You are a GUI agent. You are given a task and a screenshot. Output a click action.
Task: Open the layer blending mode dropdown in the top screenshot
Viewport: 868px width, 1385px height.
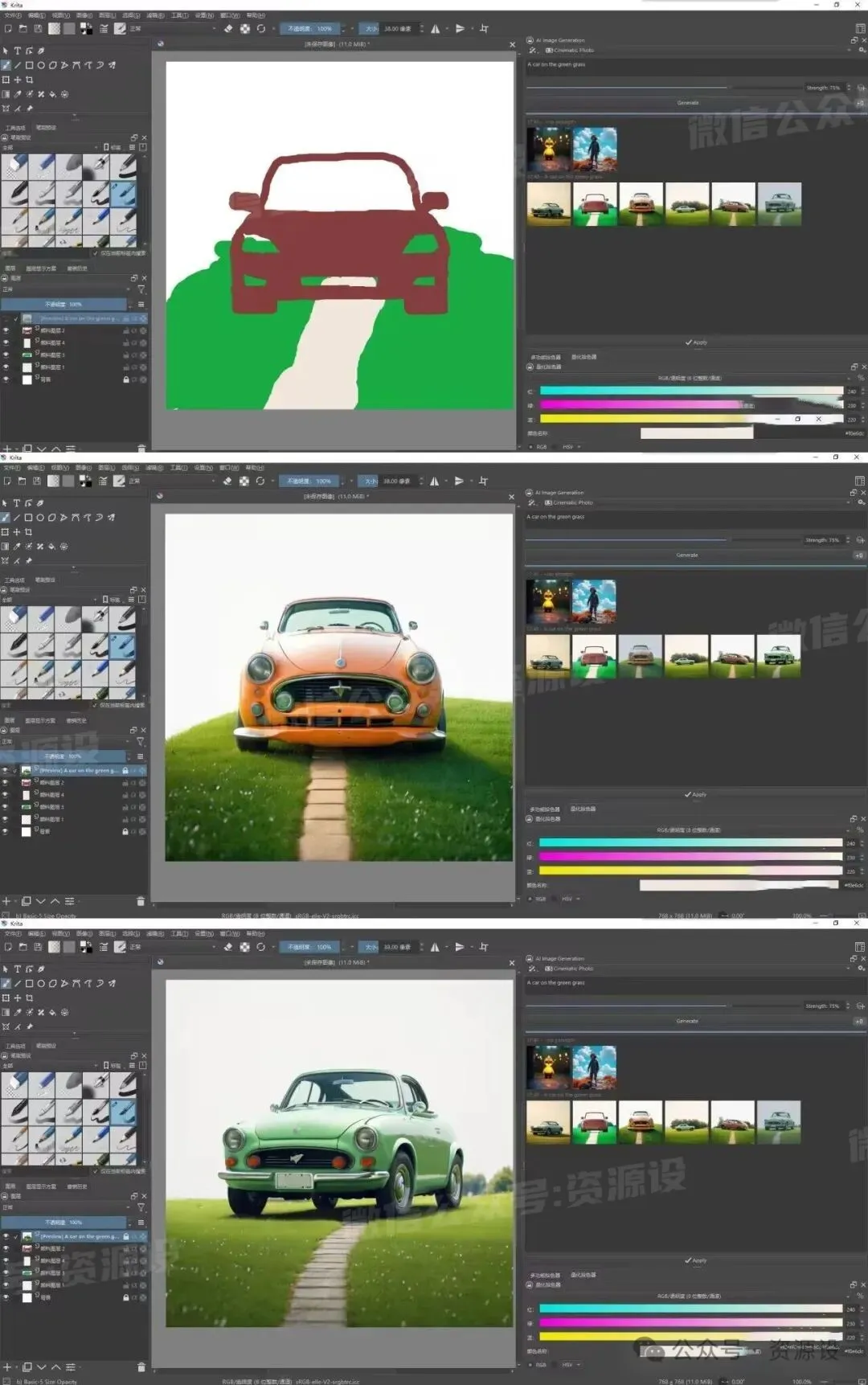coord(65,289)
